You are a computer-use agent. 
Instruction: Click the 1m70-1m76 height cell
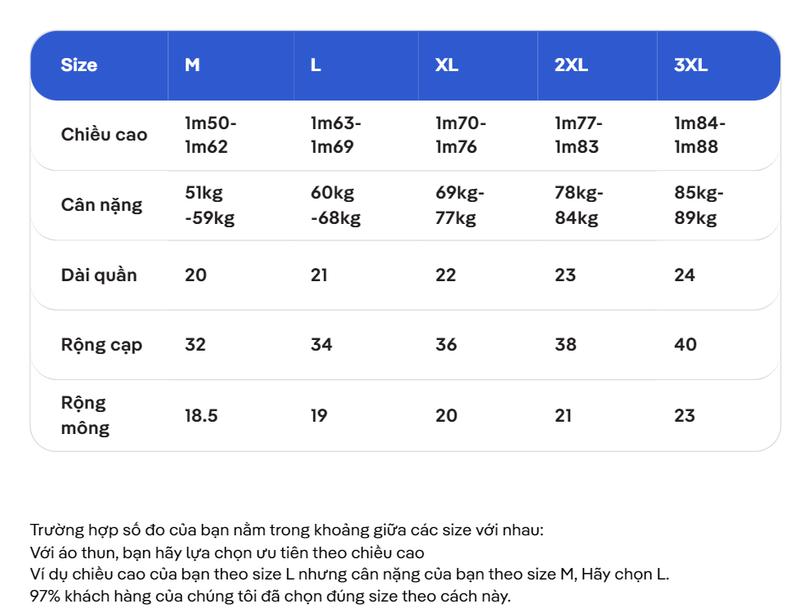[460, 135]
